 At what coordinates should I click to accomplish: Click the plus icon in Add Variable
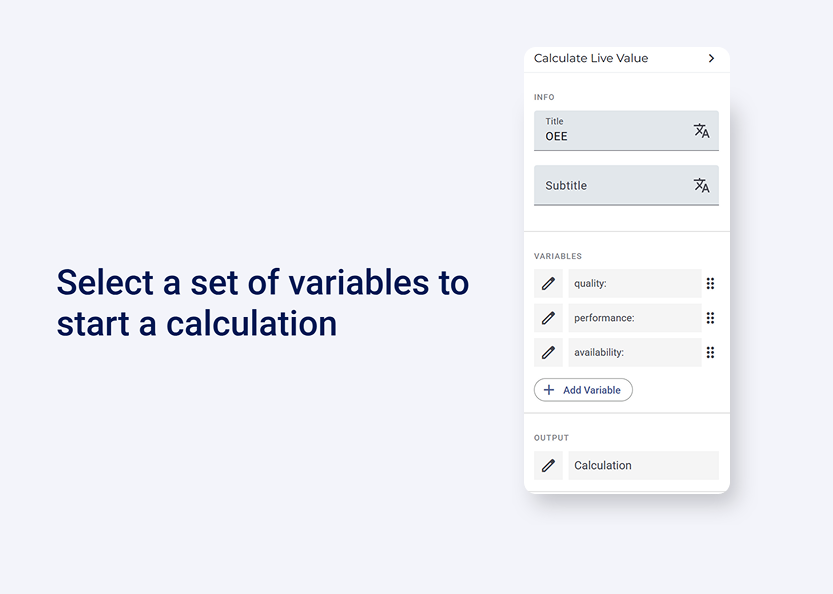click(x=549, y=390)
